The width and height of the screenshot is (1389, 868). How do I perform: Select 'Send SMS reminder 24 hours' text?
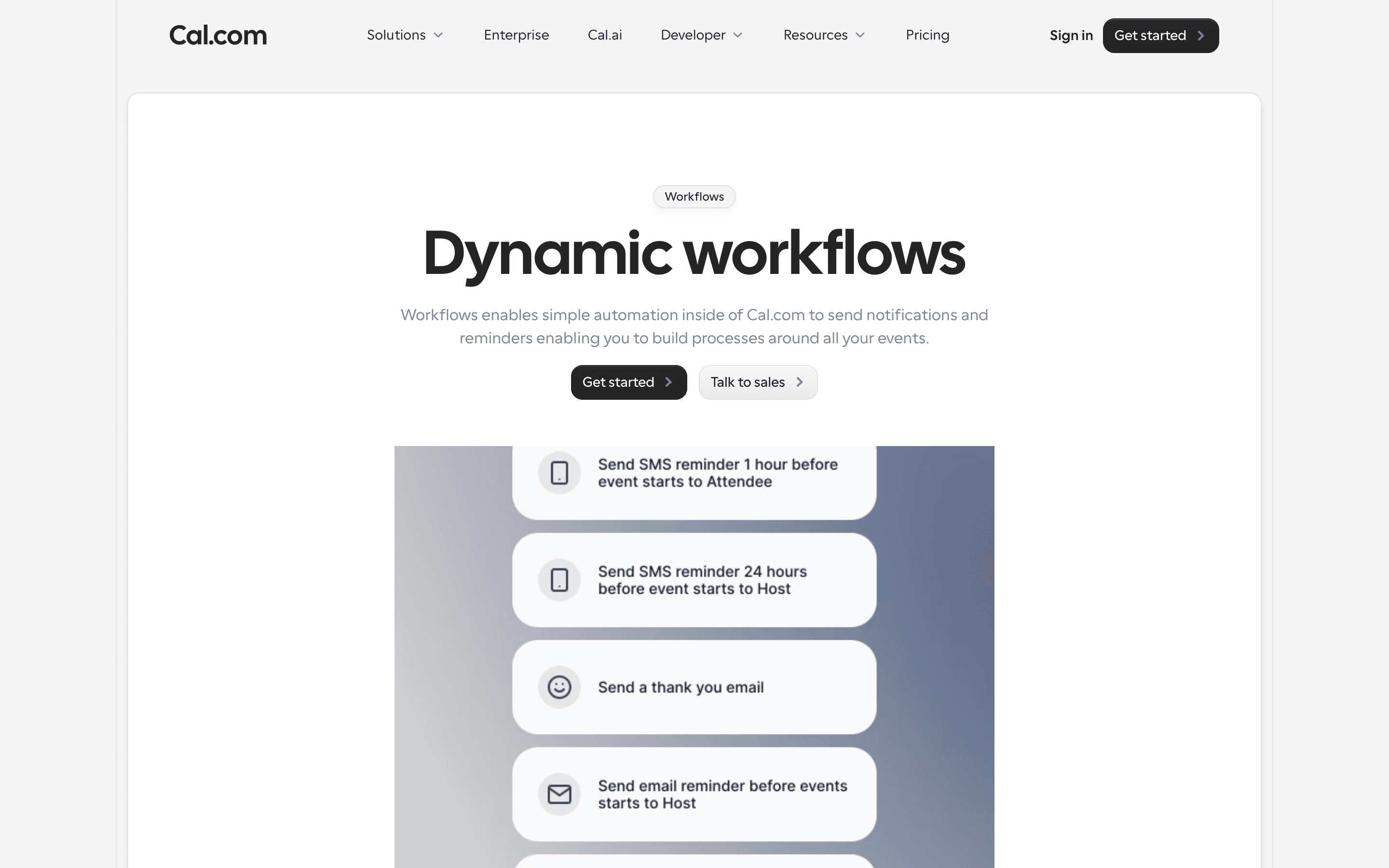(x=702, y=572)
